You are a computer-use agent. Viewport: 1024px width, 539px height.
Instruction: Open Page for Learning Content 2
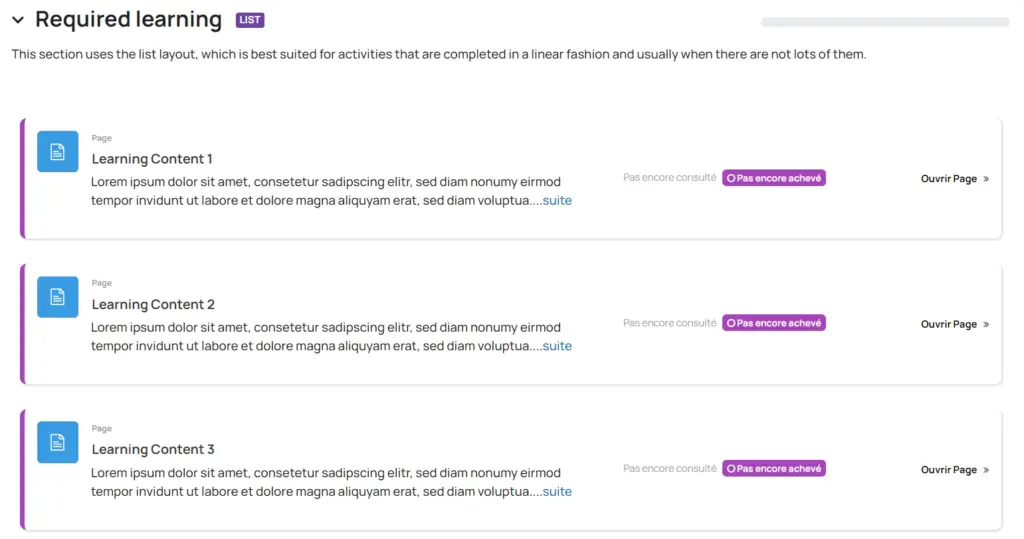pyautogui.click(x=954, y=324)
